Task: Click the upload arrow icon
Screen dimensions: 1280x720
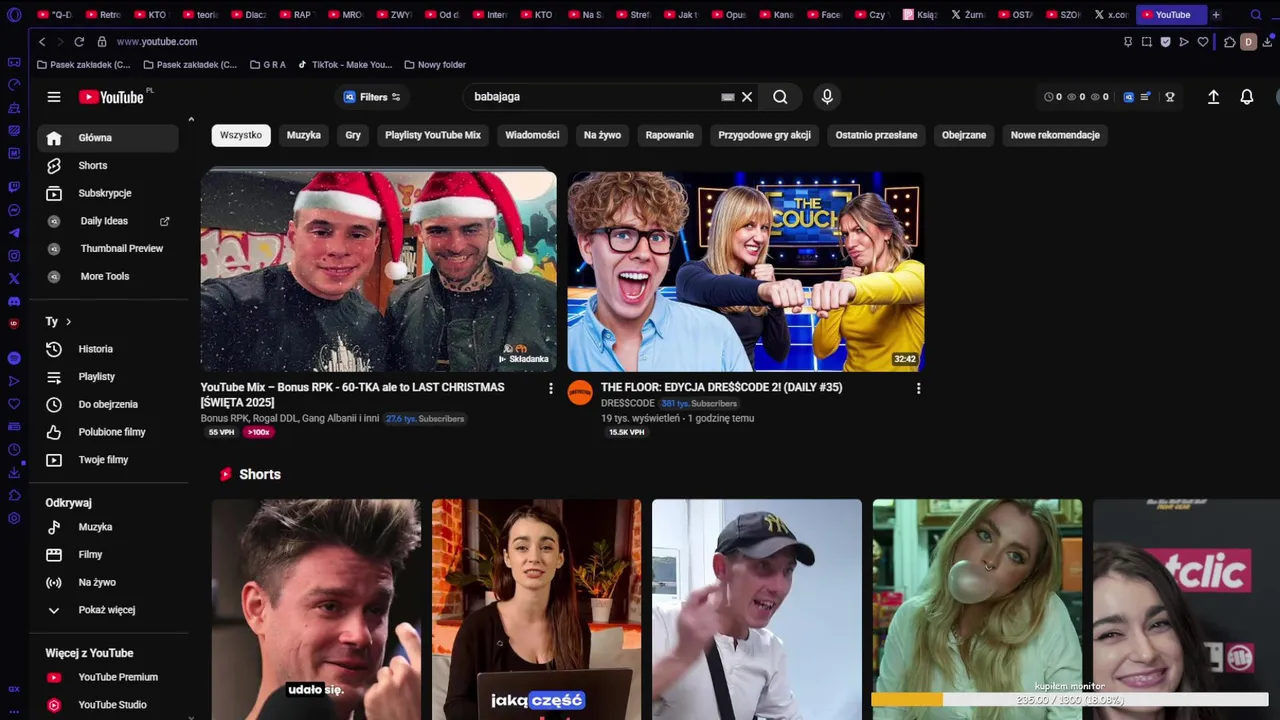Action: click(1213, 97)
